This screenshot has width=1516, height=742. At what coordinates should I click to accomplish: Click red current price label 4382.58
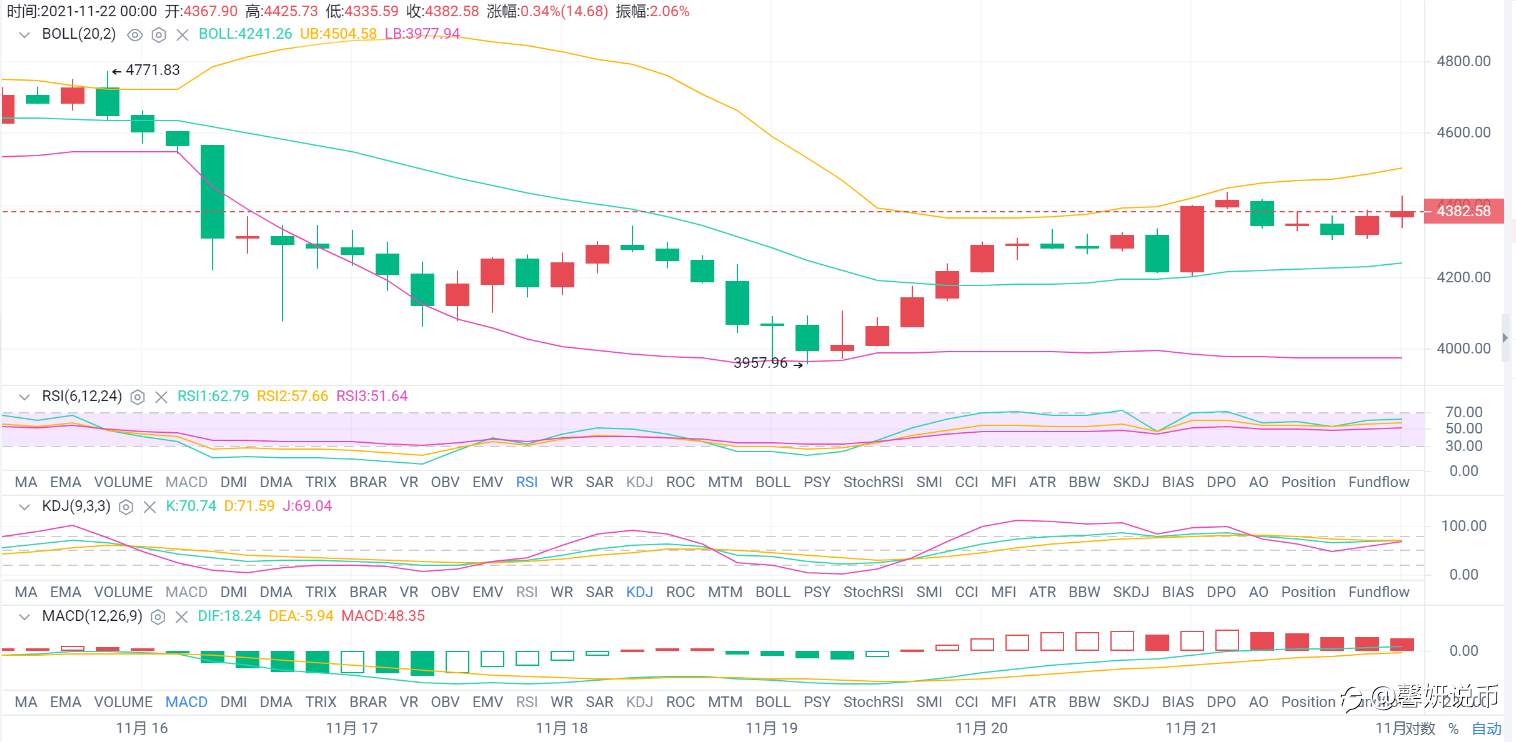click(x=1463, y=211)
